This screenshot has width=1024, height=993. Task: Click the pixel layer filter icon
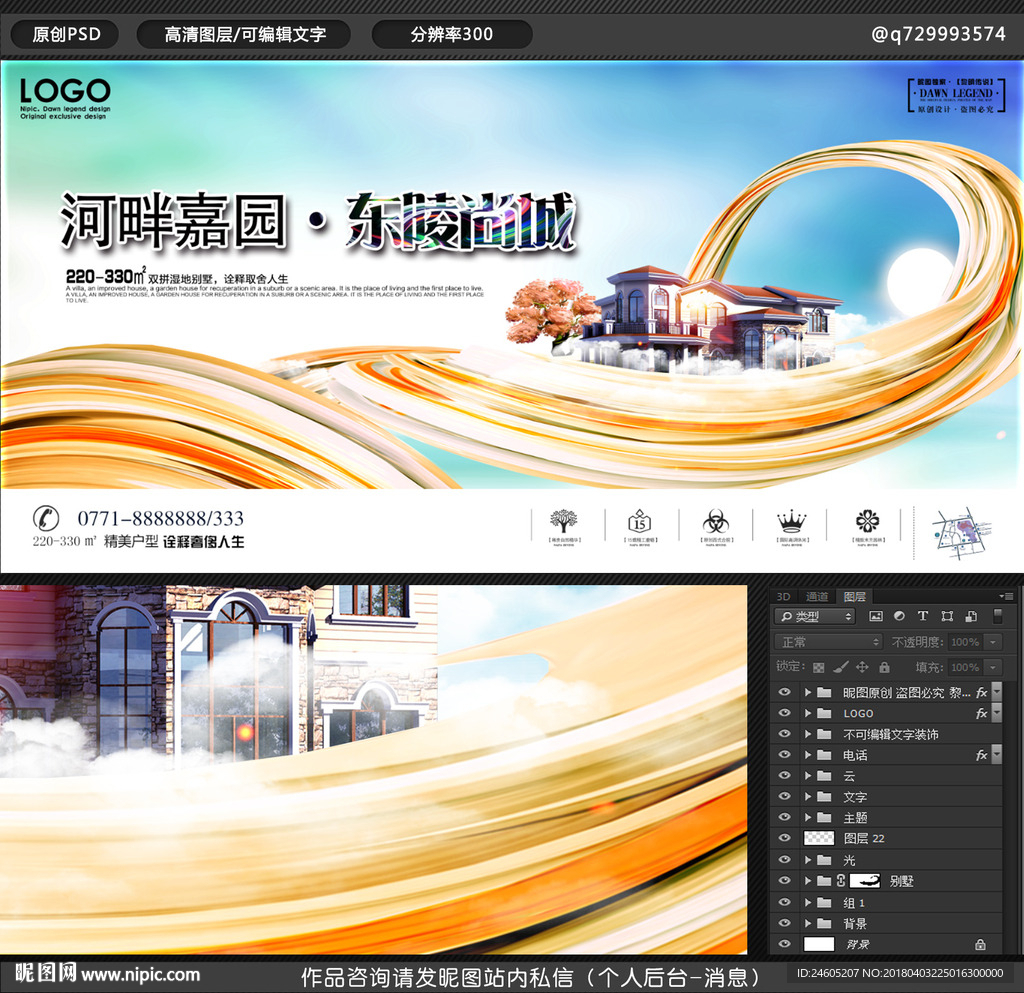pyautogui.click(x=876, y=616)
